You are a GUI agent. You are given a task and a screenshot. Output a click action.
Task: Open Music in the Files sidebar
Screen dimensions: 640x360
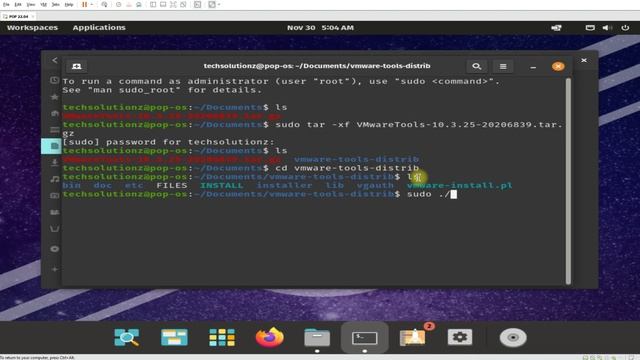(x=54, y=179)
